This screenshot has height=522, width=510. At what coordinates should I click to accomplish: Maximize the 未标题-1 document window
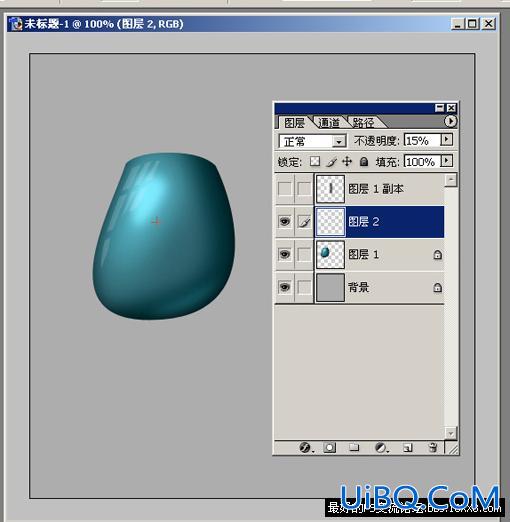pos(473,24)
